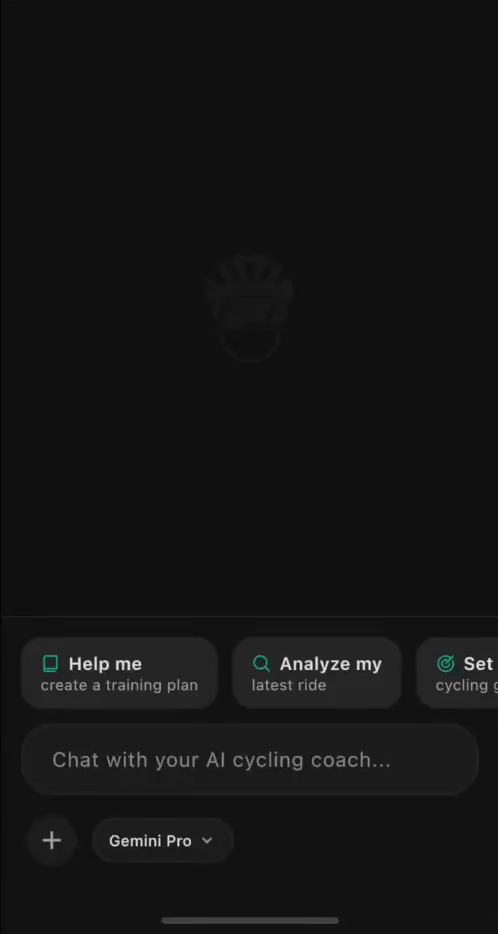This screenshot has height=934, width=498.
Task: Open the Gemini Pro model selector
Action: [163, 840]
